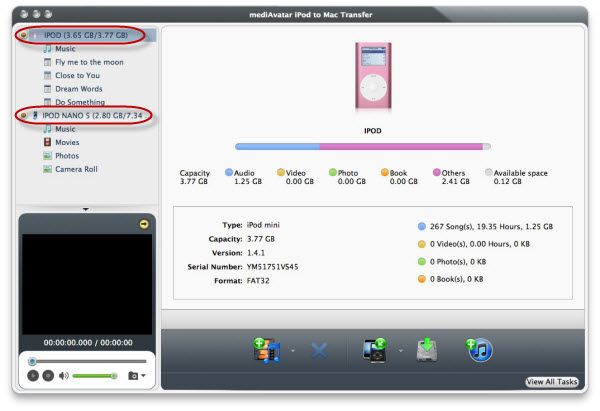Click the Photo 0.00 GB legend item
Screen dimensions: 600x411
click(347, 177)
